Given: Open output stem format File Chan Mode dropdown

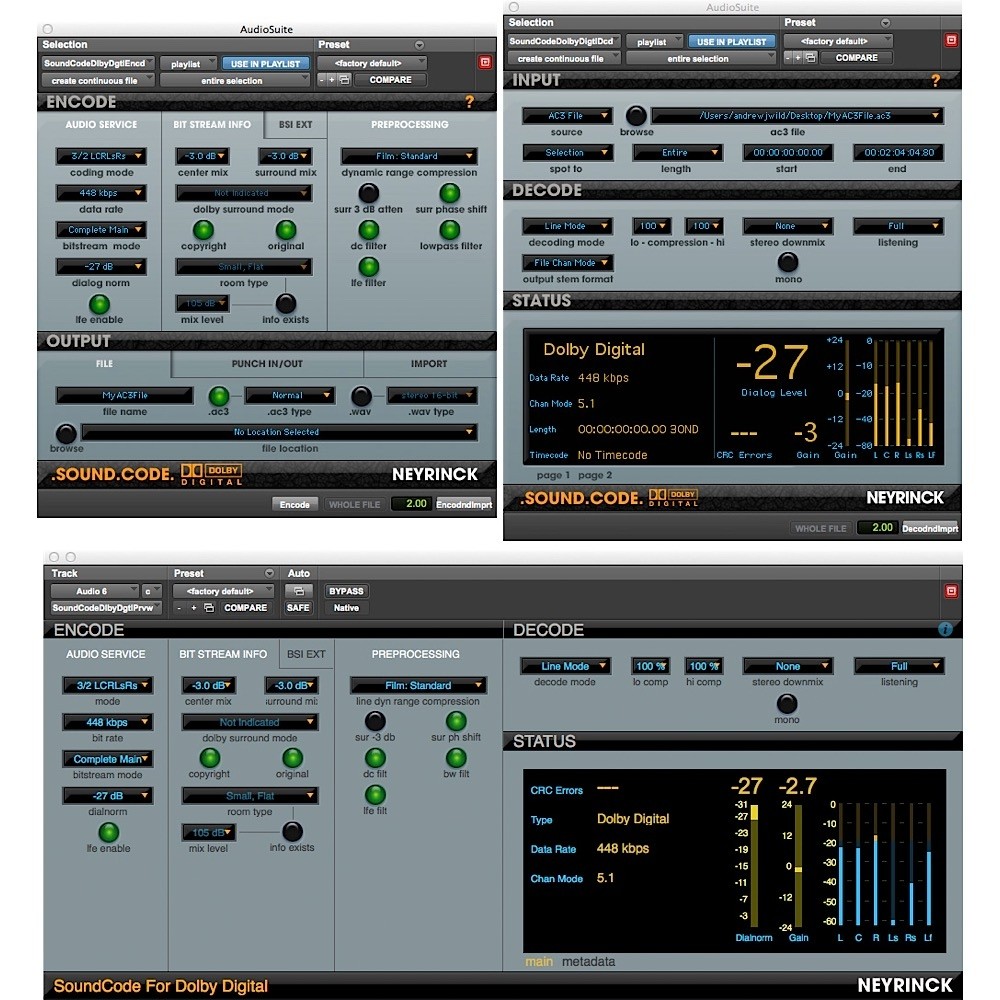Looking at the screenshot, I should point(568,263).
